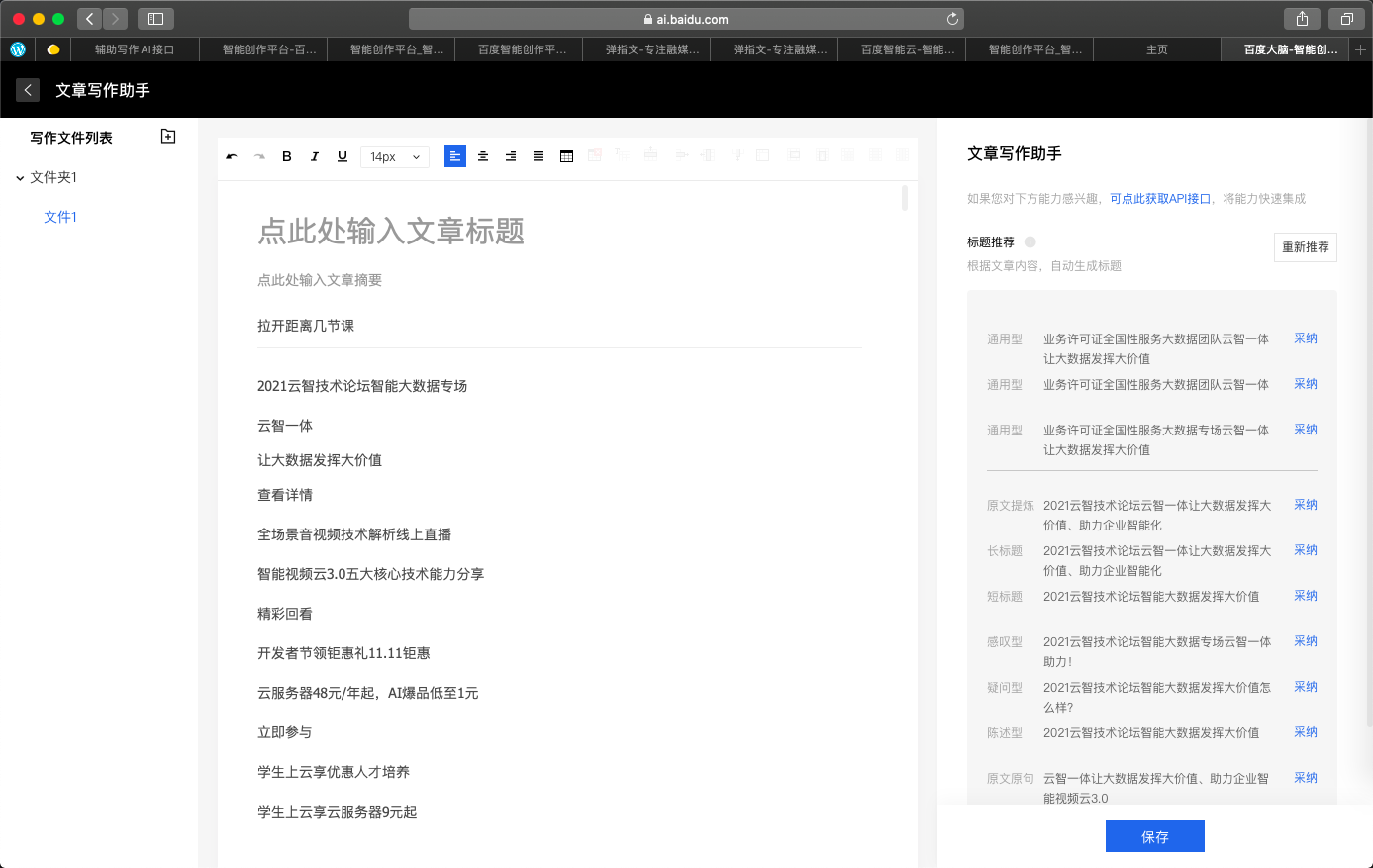Apply right text alignment
The image size is (1373, 868).
[x=511, y=156]
